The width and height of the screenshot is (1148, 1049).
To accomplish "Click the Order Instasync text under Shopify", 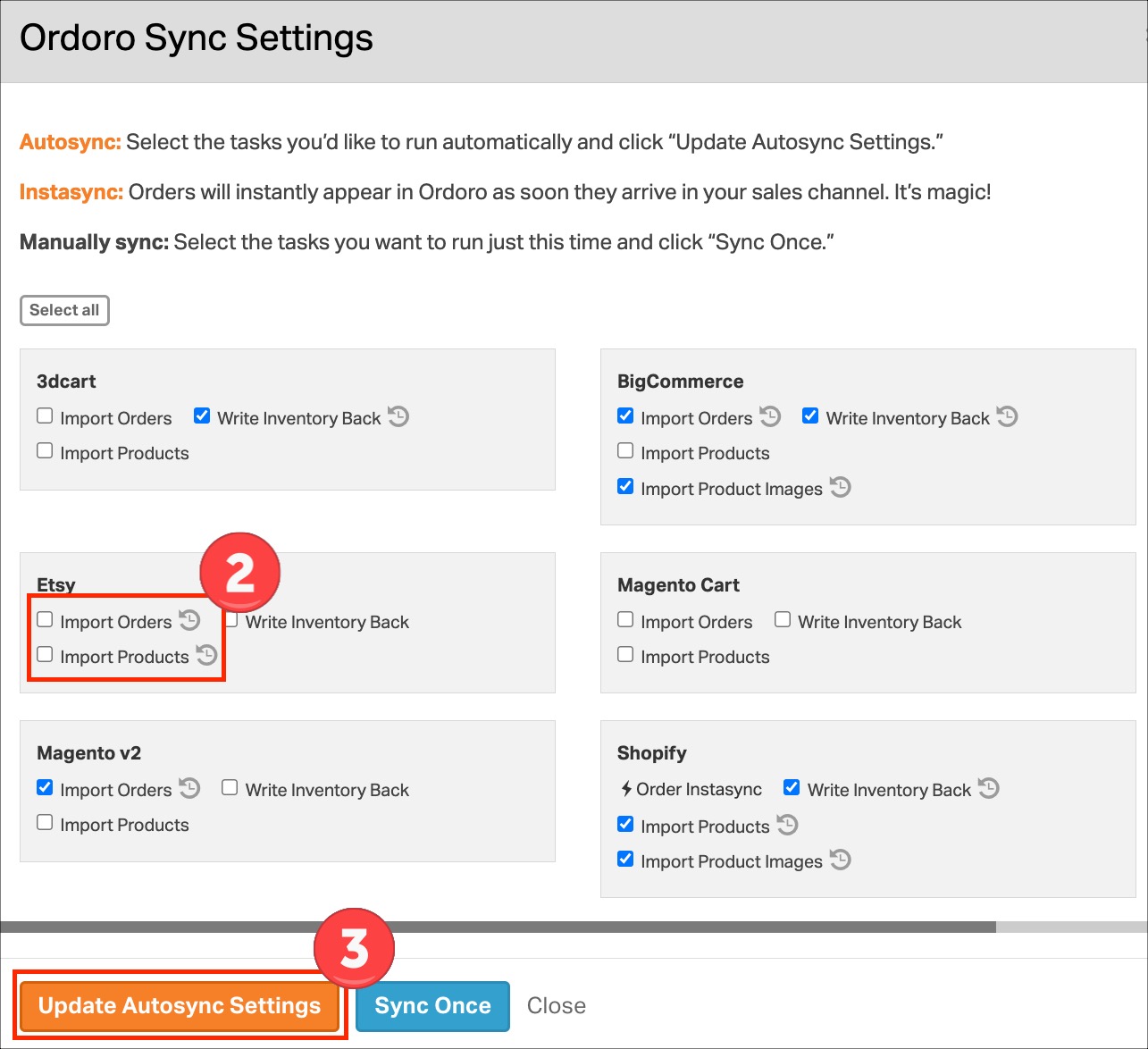I will [700, 790].
